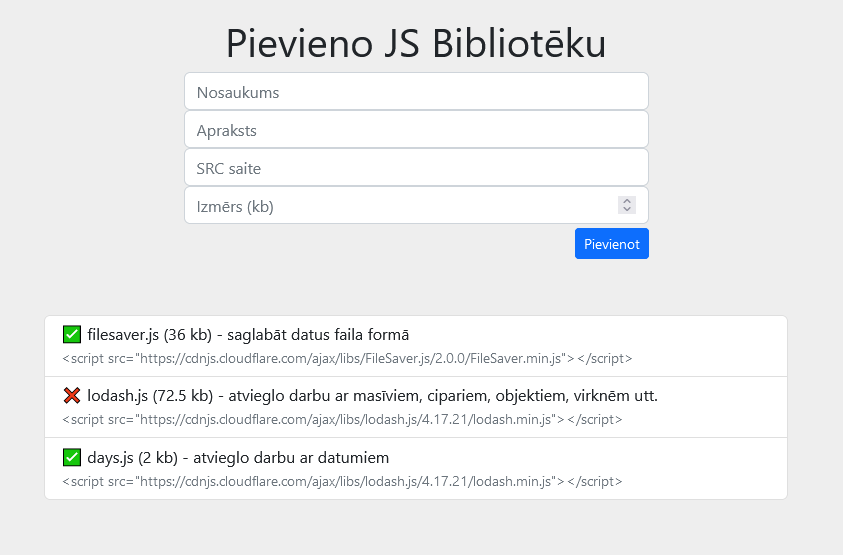This screenshot has height=555, width=843.
Task: Click the FileSaver.min.js script tag text
Action: click(347, 358)
